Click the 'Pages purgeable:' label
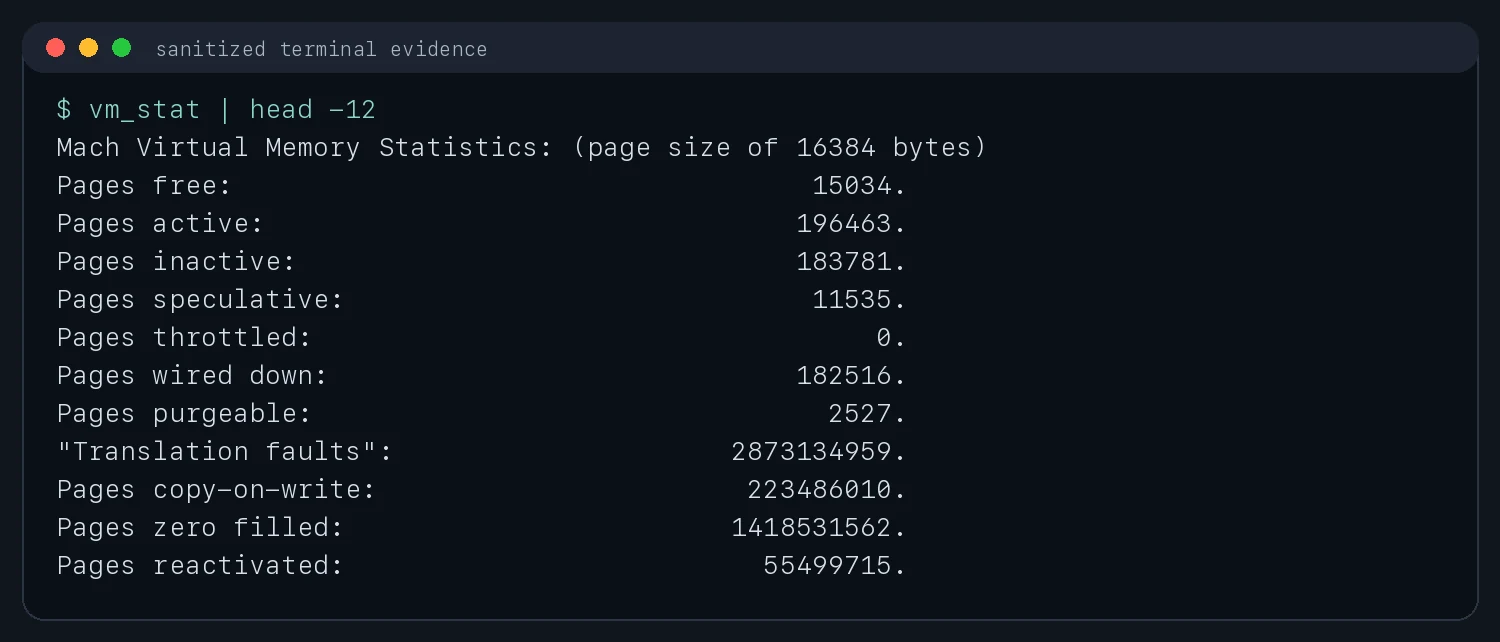Screen dimensions: 1500x642 coord(184,414)
